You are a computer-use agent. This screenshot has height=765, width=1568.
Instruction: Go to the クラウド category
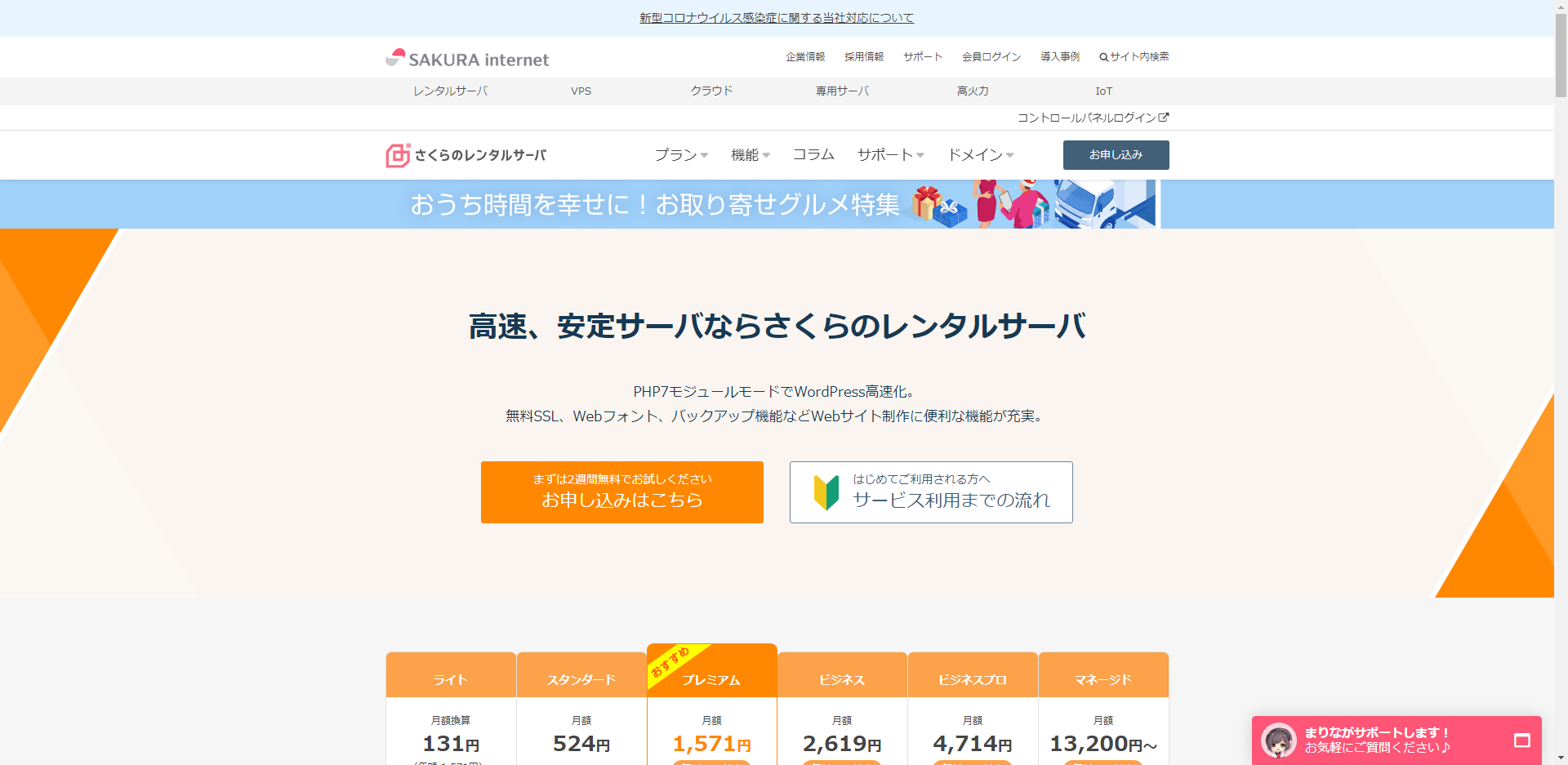click(711, 91)
